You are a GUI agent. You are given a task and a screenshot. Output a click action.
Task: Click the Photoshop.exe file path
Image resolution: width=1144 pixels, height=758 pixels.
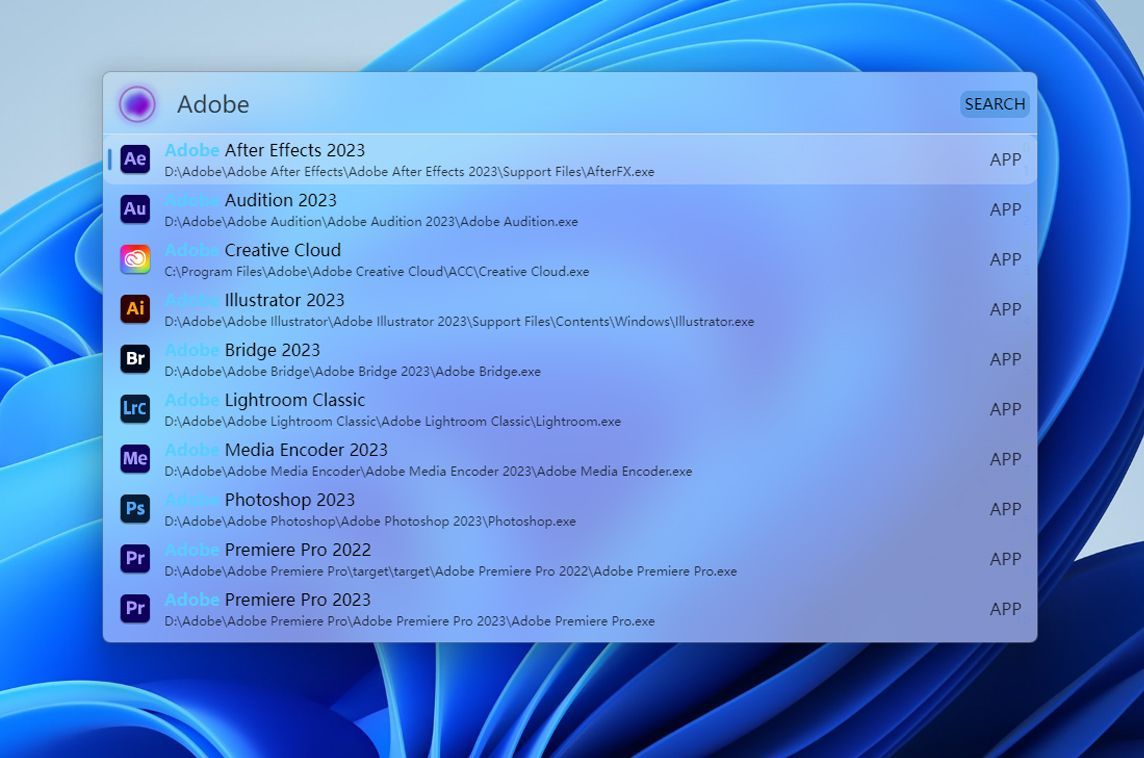370,522
